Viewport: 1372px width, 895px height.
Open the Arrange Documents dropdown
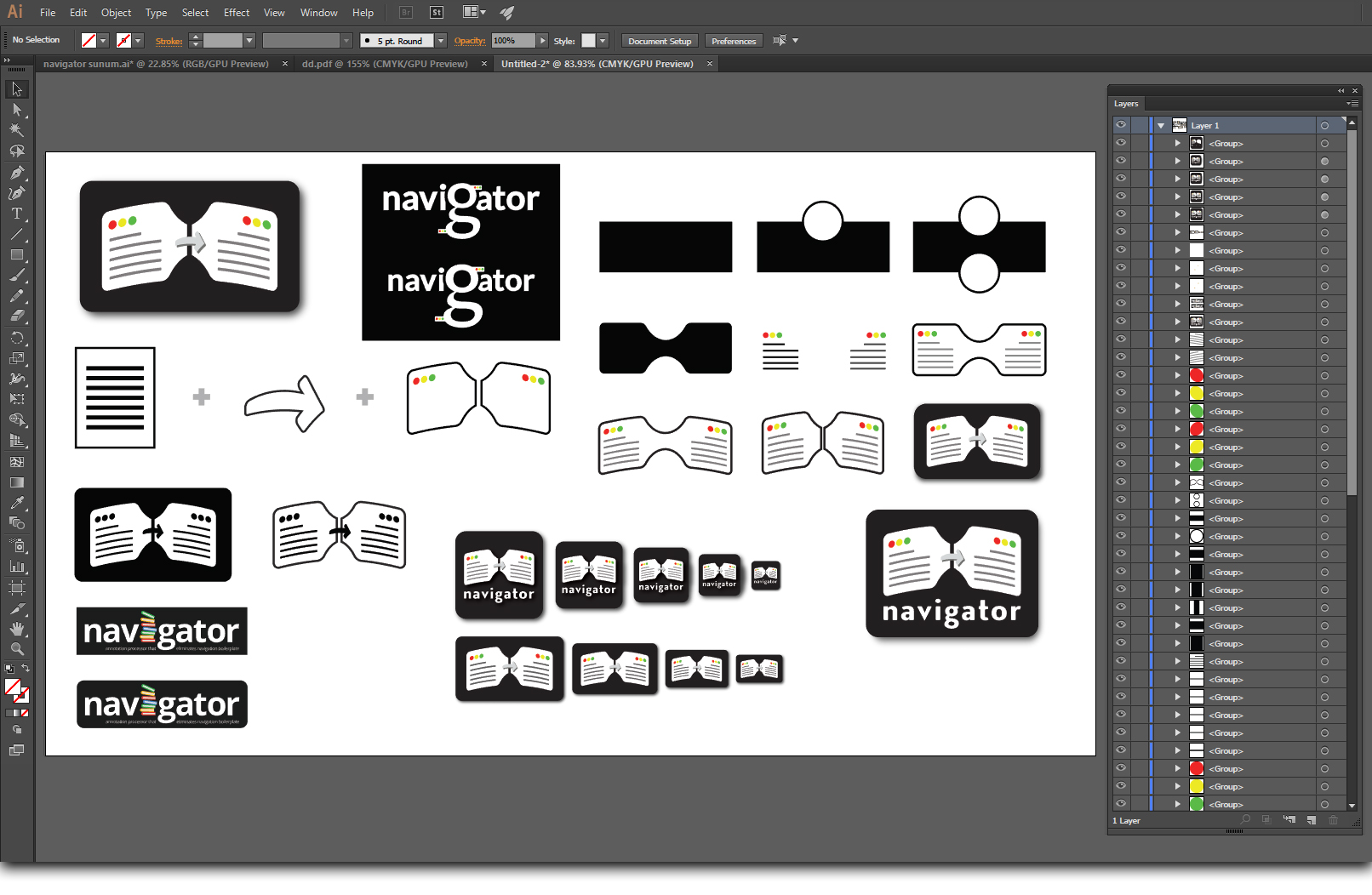(474, 12)
